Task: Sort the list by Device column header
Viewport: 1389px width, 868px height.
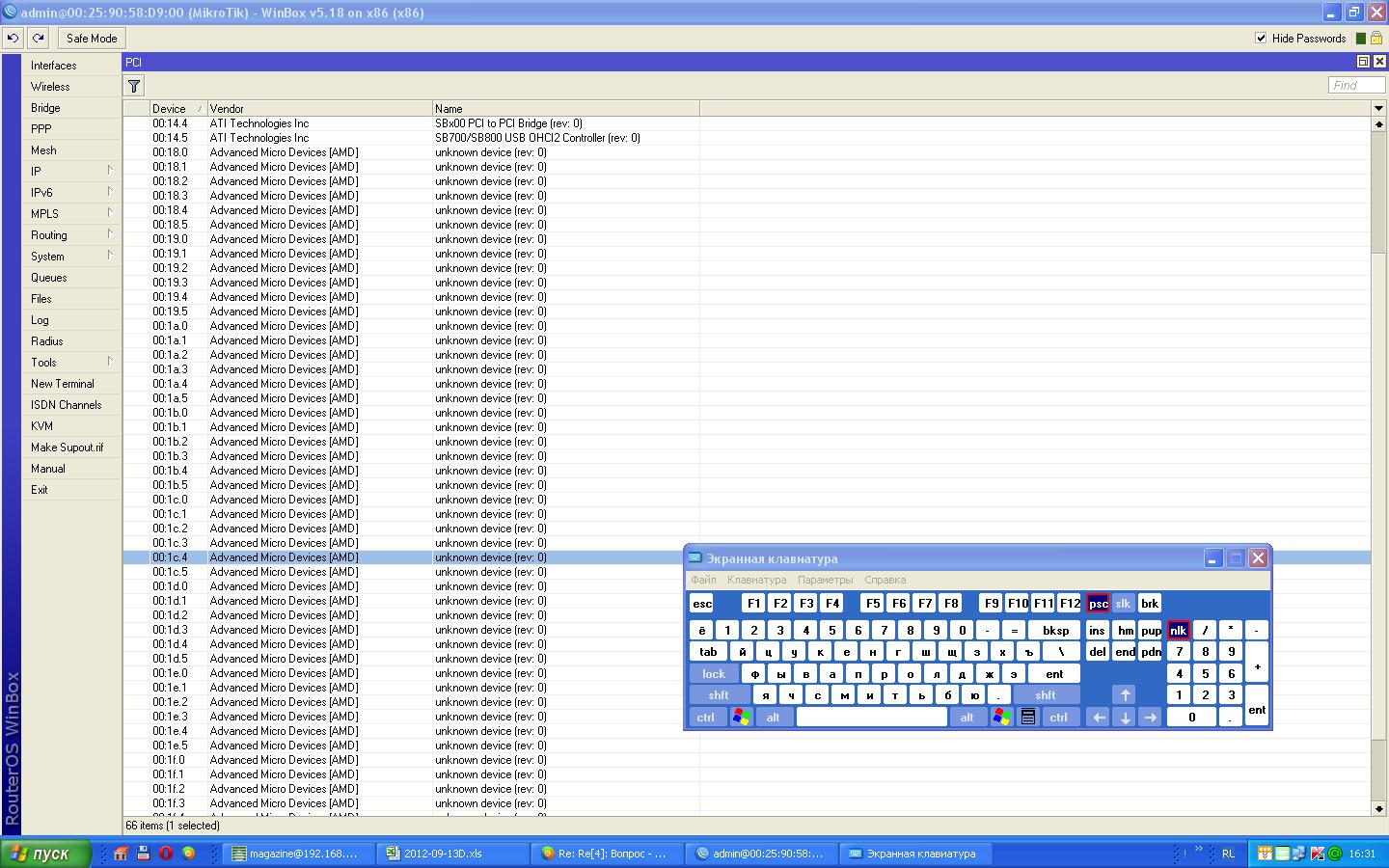Action: pyautogui.click(x=178, y=109)
